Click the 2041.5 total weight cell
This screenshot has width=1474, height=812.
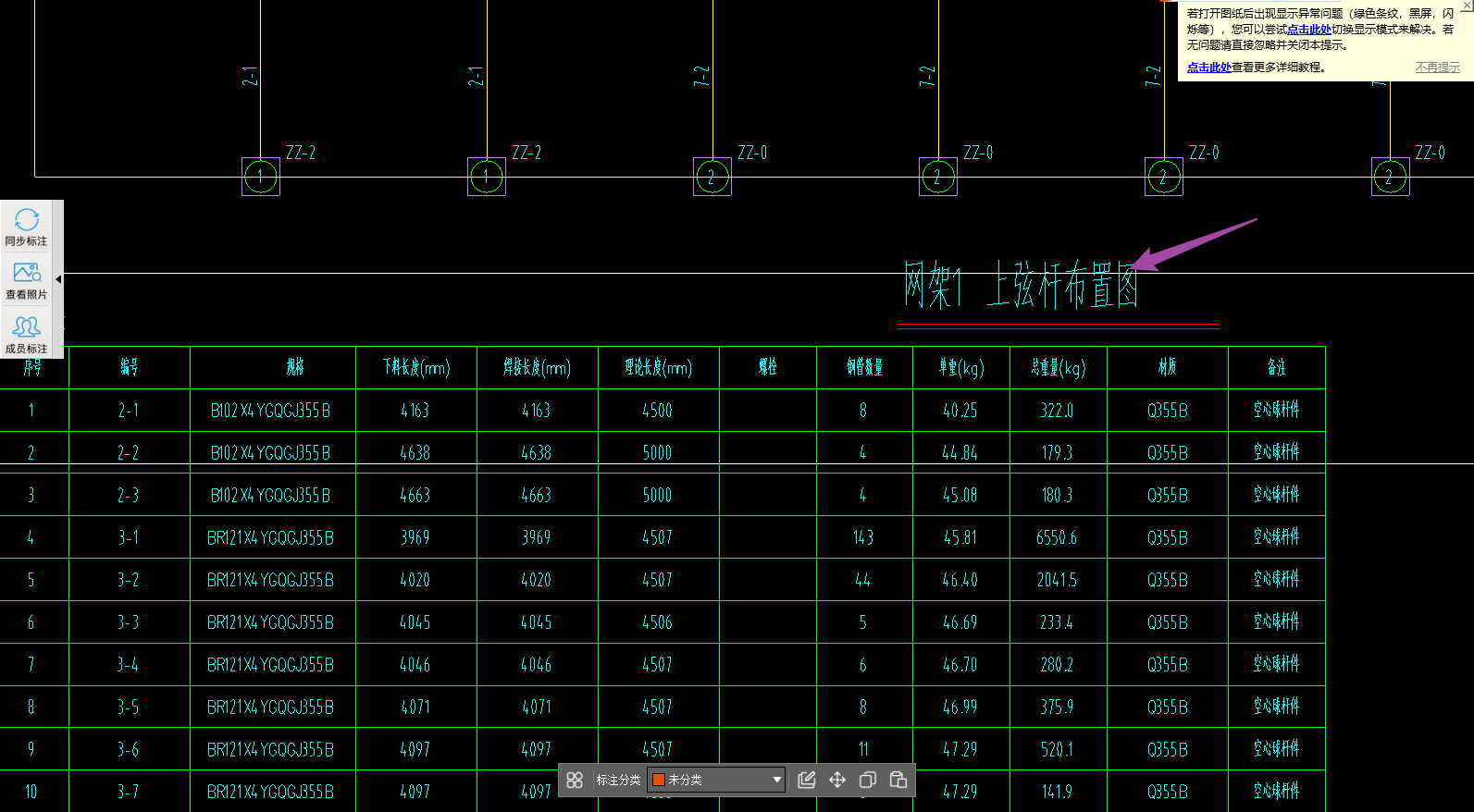(x=1057, y=580)
